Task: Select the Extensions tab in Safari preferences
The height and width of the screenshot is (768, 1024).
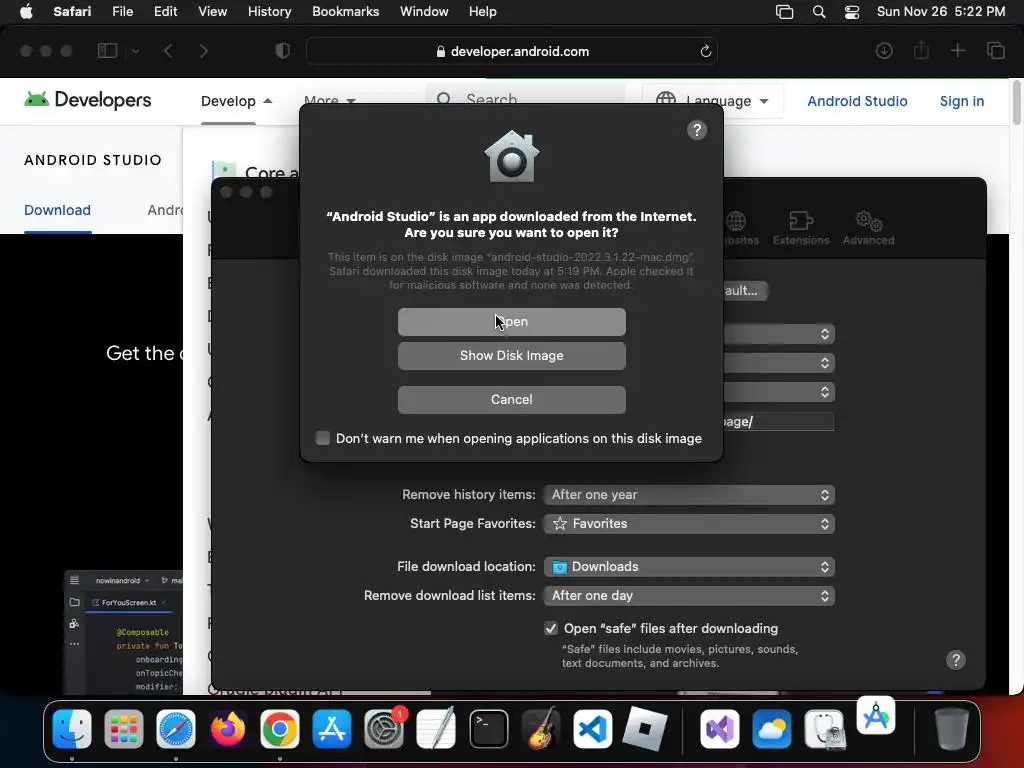Action: click(801, 228)
